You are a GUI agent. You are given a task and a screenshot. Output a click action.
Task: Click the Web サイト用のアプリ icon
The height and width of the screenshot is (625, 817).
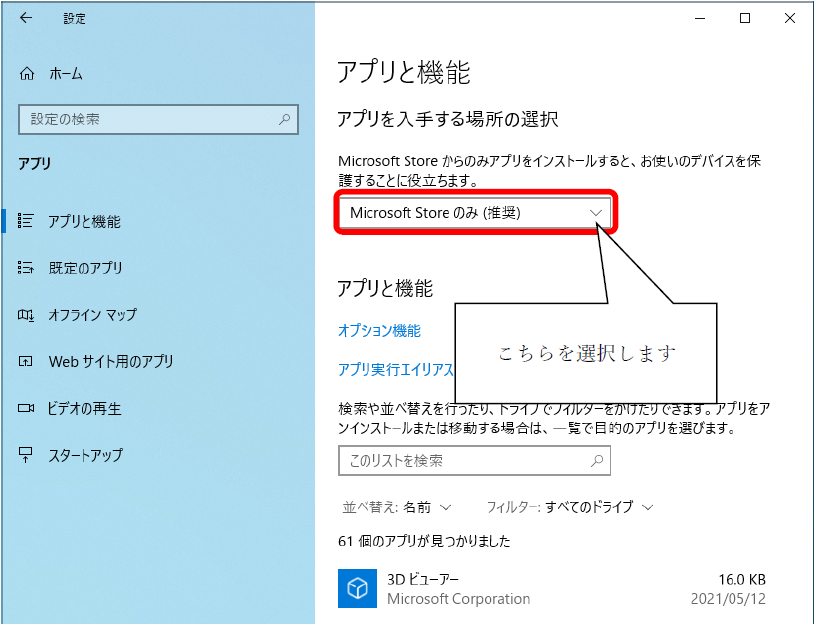click(x=27, y=362)
